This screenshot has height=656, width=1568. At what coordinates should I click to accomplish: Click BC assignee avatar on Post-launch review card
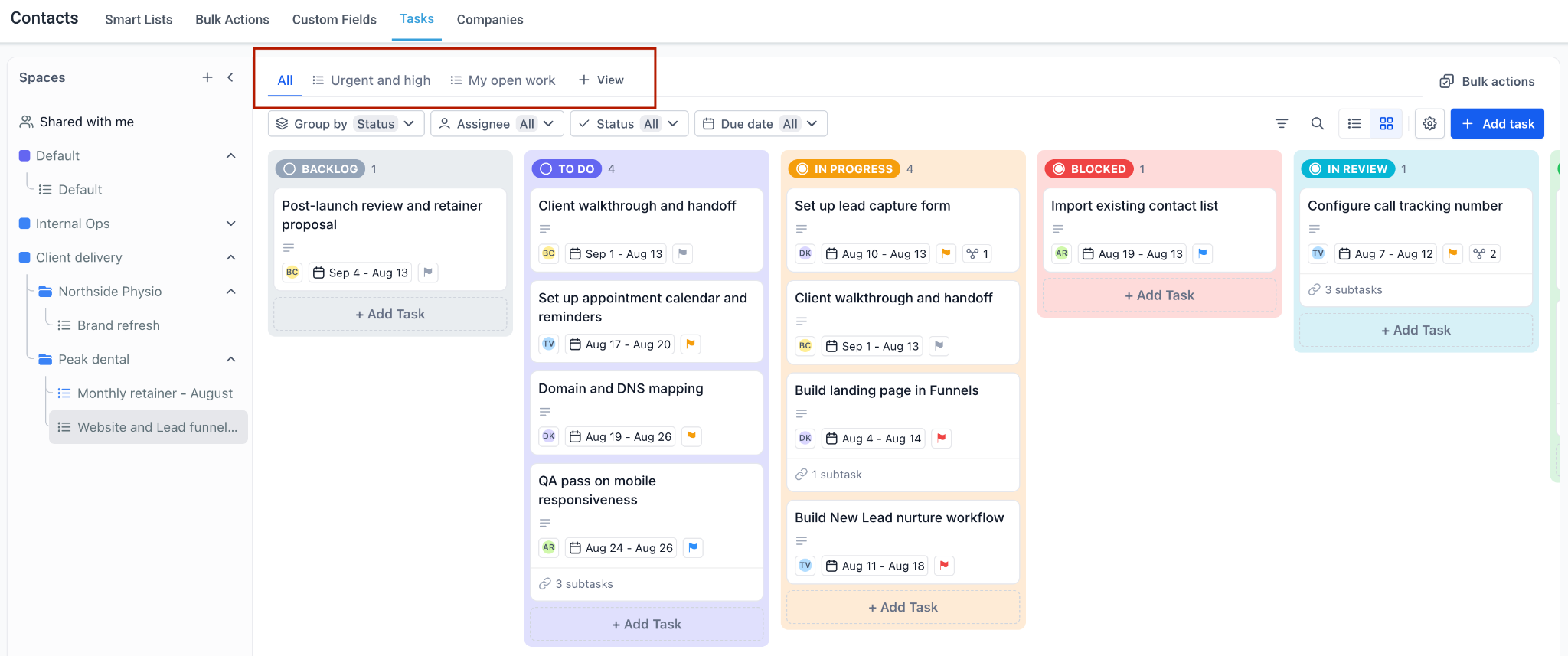[292, 272]
